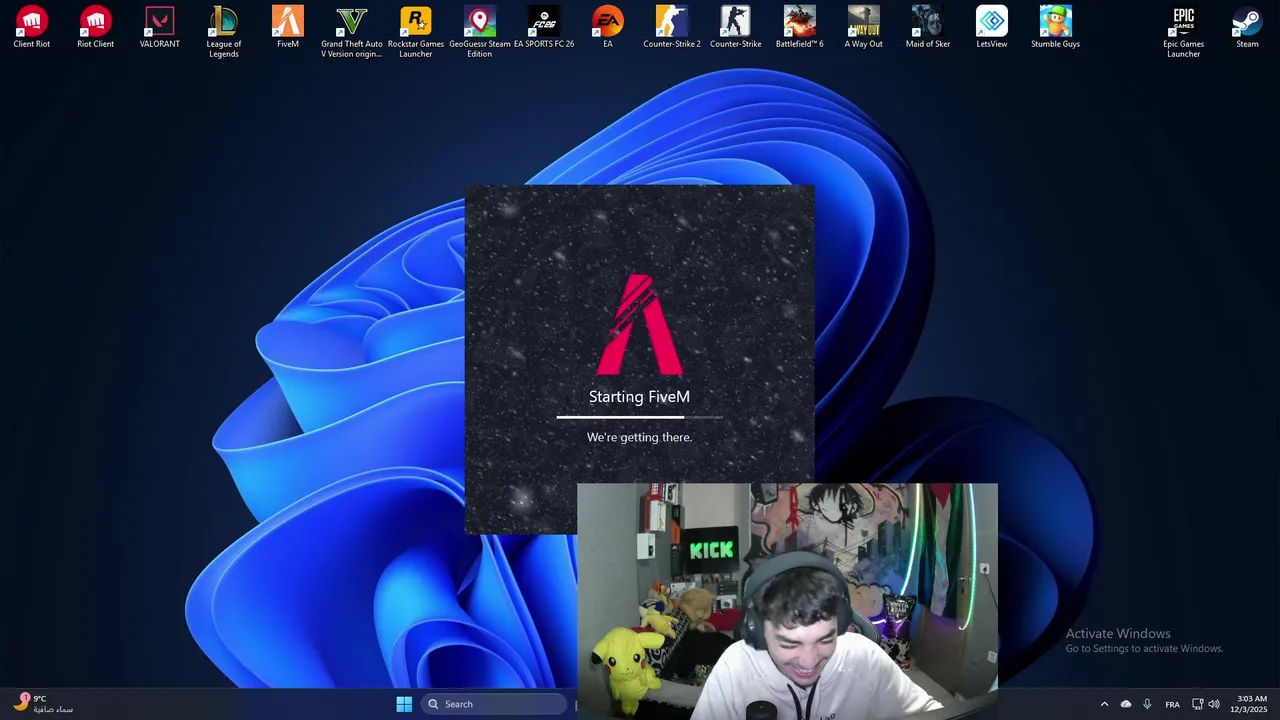Click the "We're getting there." message
Image resolution: width=1280 pixels, height=720 pixels.
coord(639,437)
